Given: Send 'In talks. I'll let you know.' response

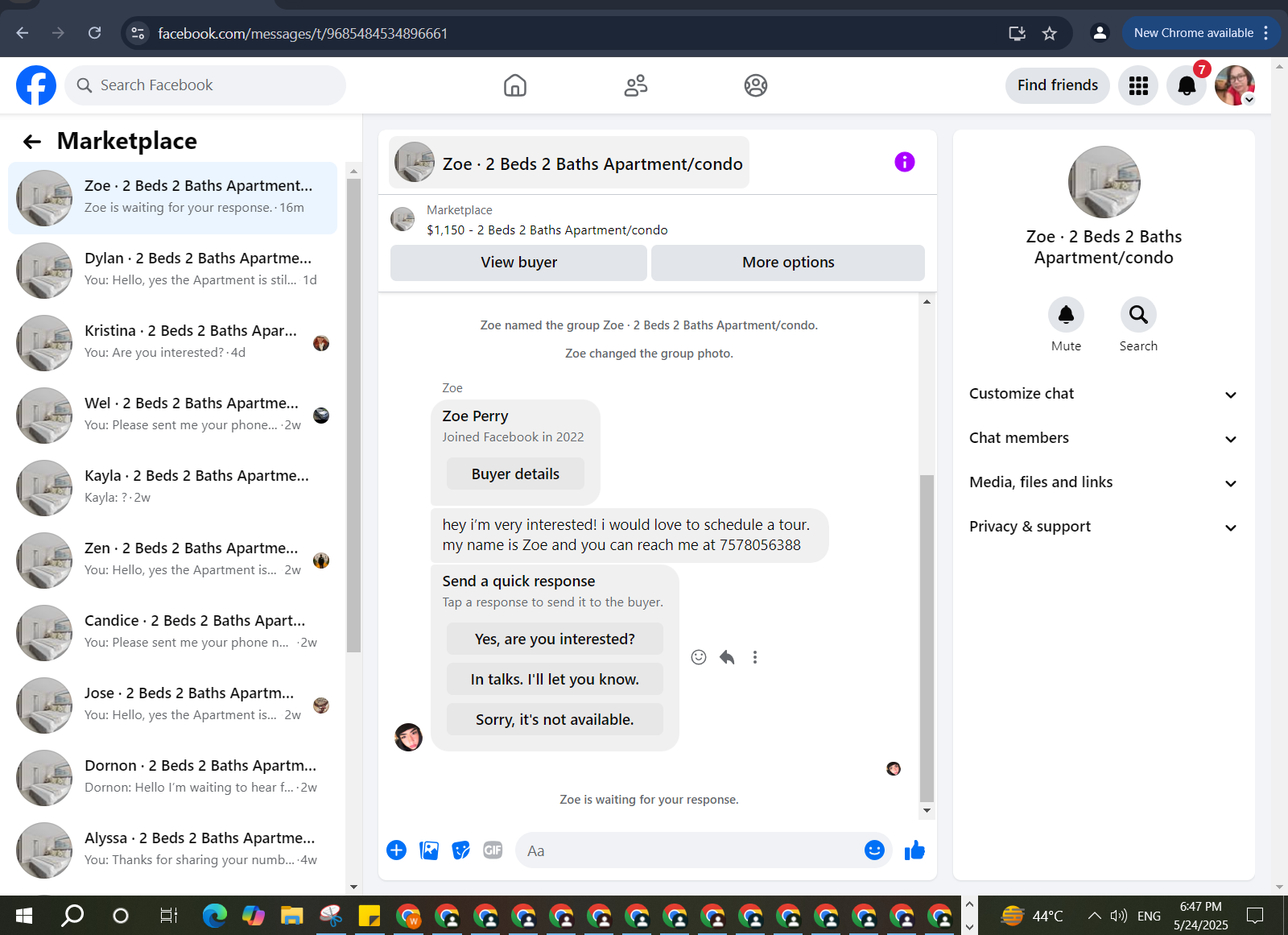Looking at the screenshot, I should click(x=555, y=679).
